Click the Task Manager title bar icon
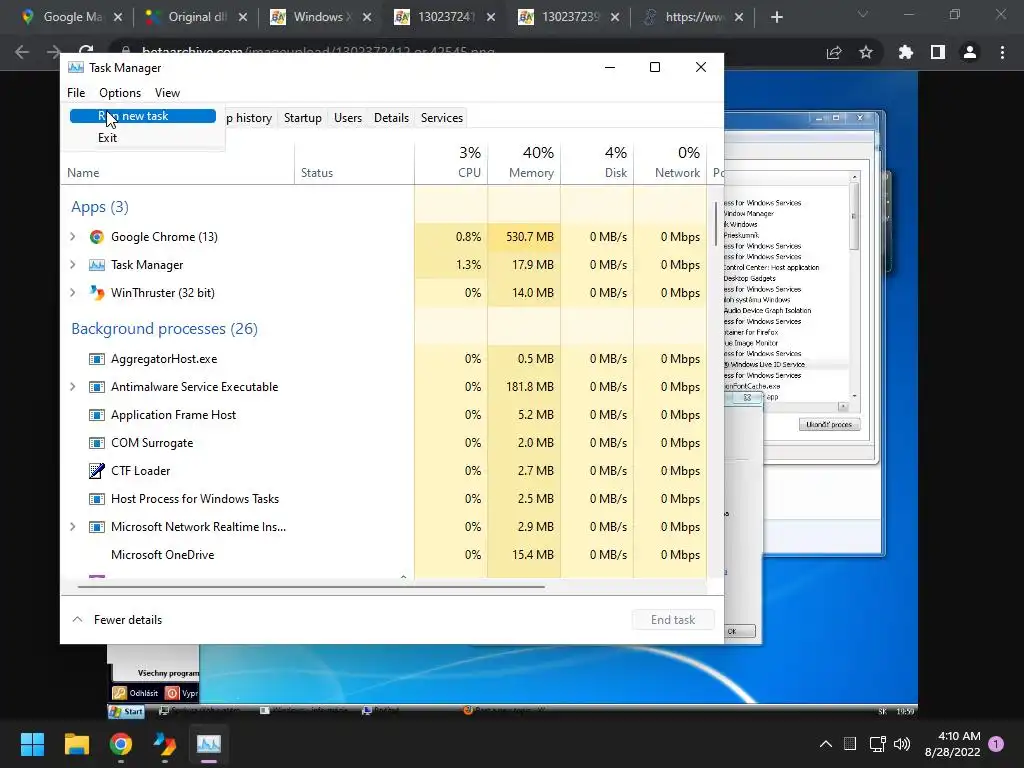This screenshot has width=1024, height=768. 76,67
